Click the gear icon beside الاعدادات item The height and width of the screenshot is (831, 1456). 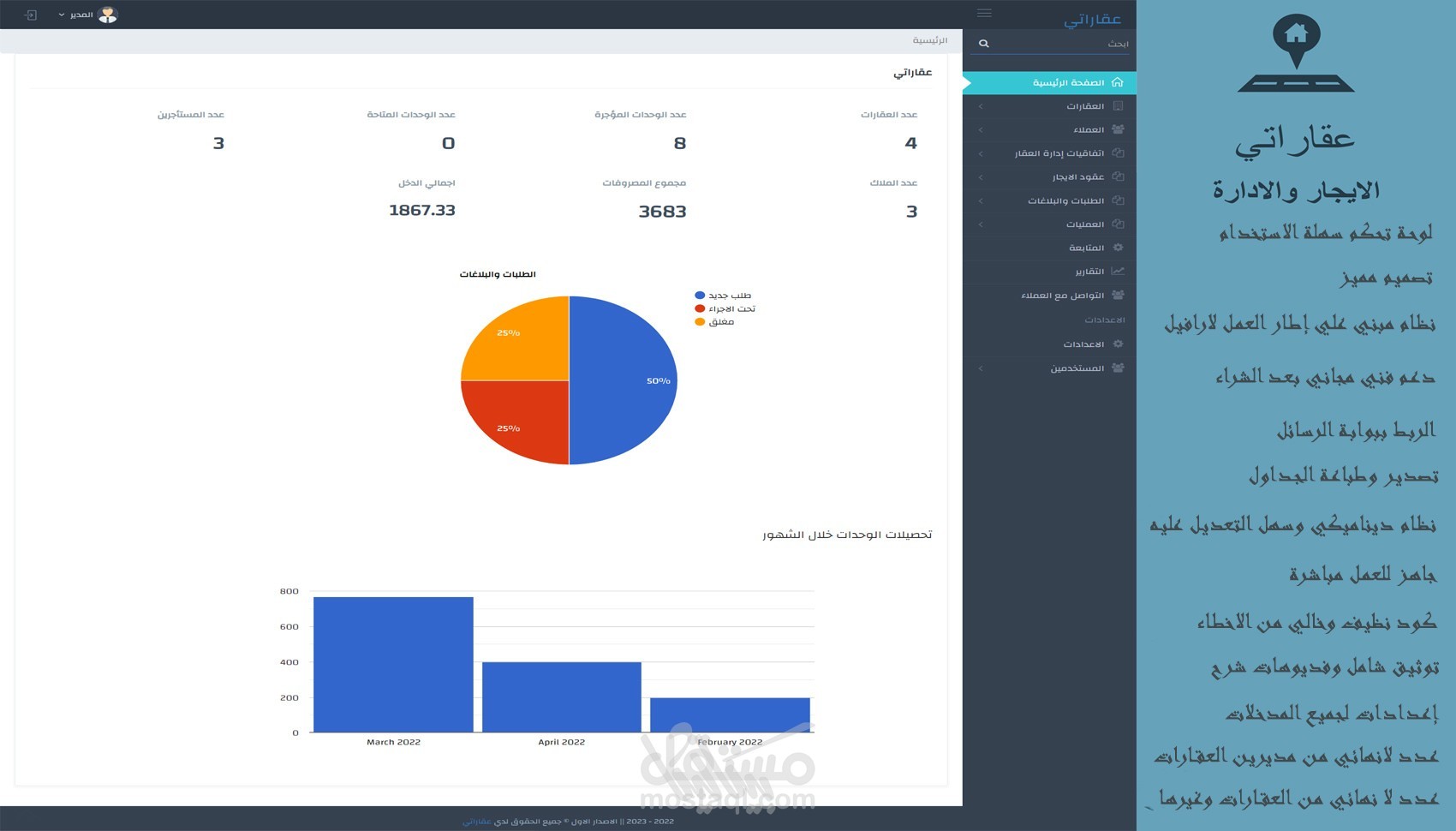(1118, 344)
